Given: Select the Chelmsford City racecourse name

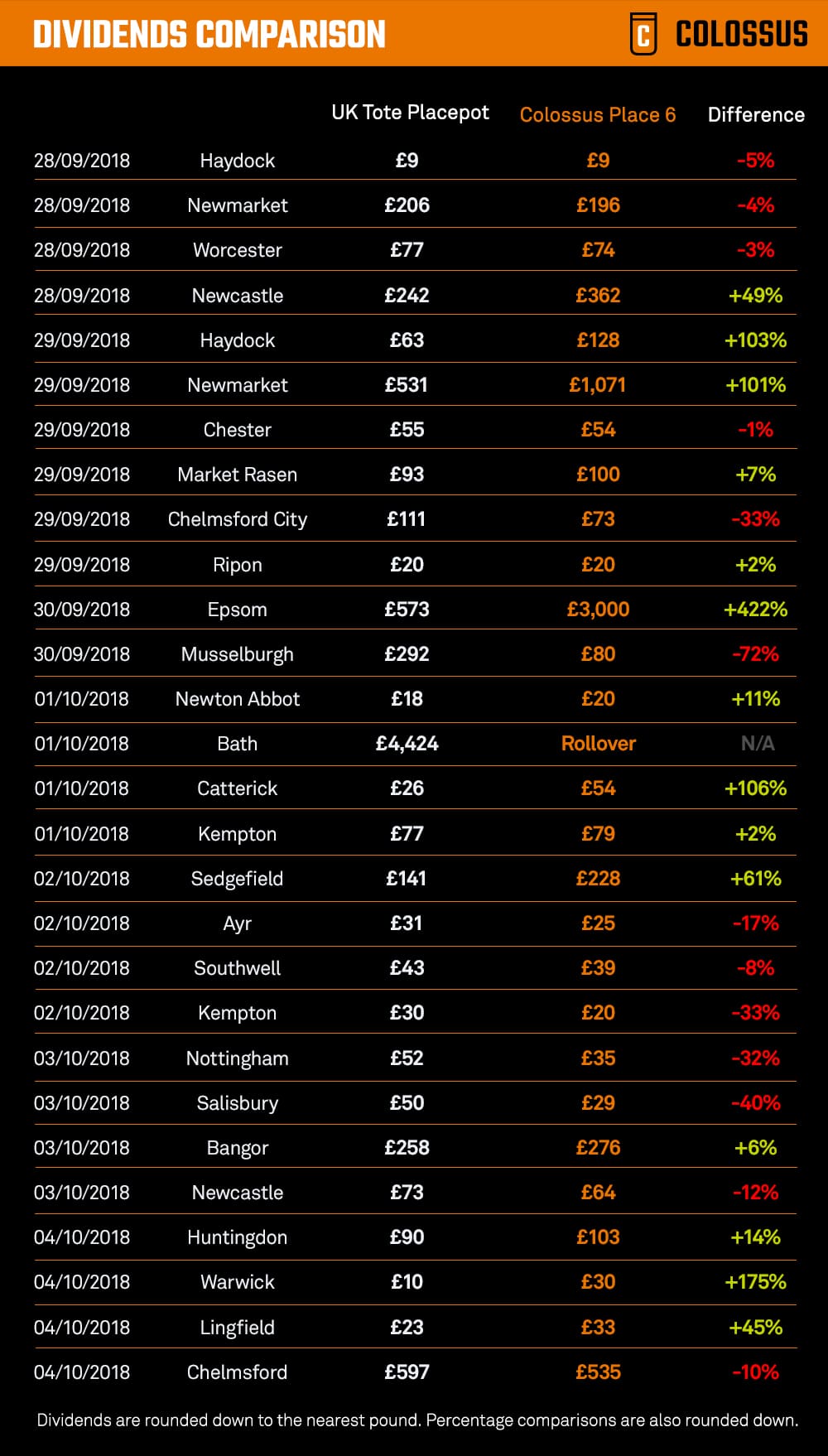Looking at the screenshot, I should pos(237,519).
